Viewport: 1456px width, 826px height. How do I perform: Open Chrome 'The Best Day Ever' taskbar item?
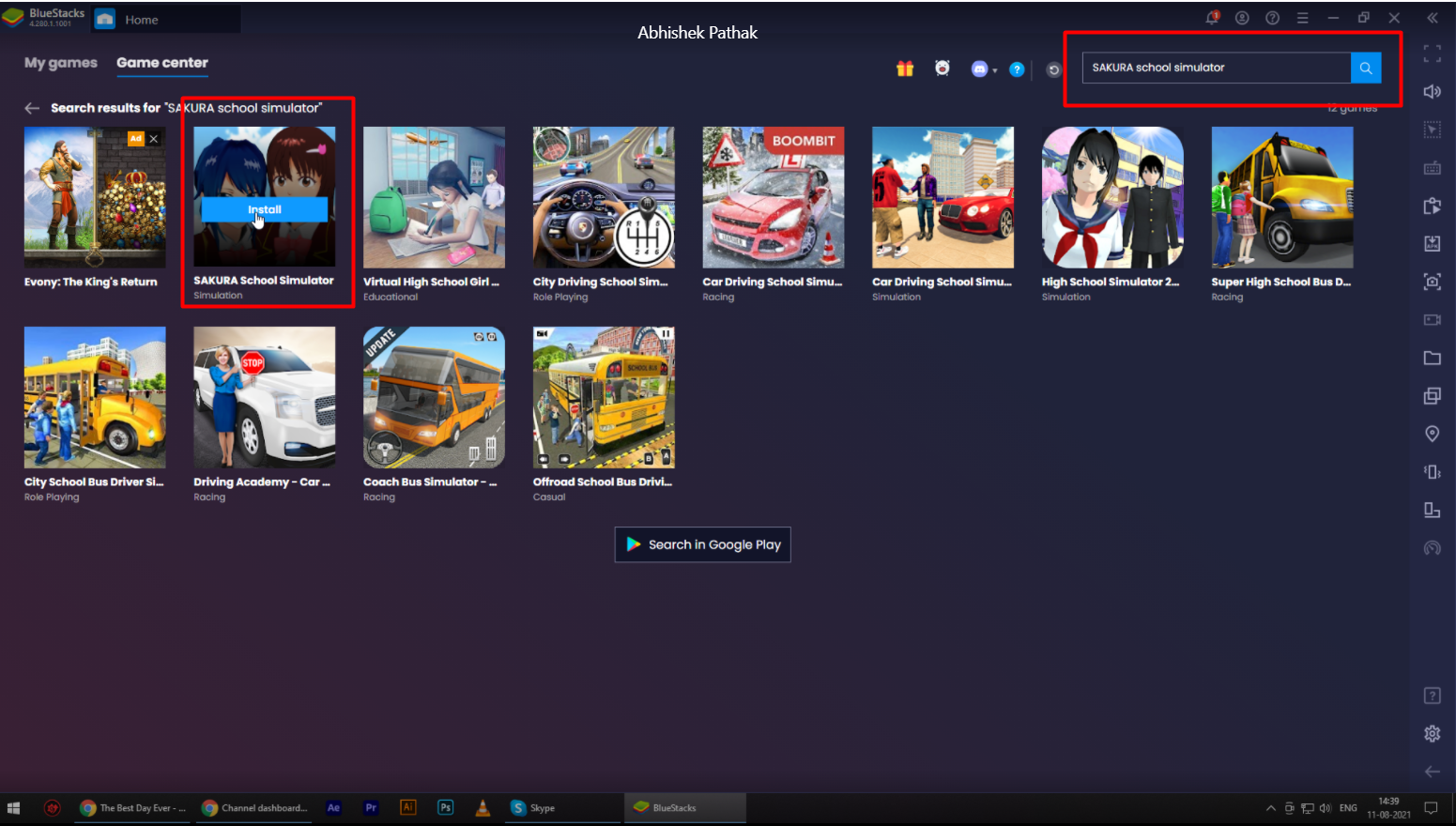tap(132, 808)
